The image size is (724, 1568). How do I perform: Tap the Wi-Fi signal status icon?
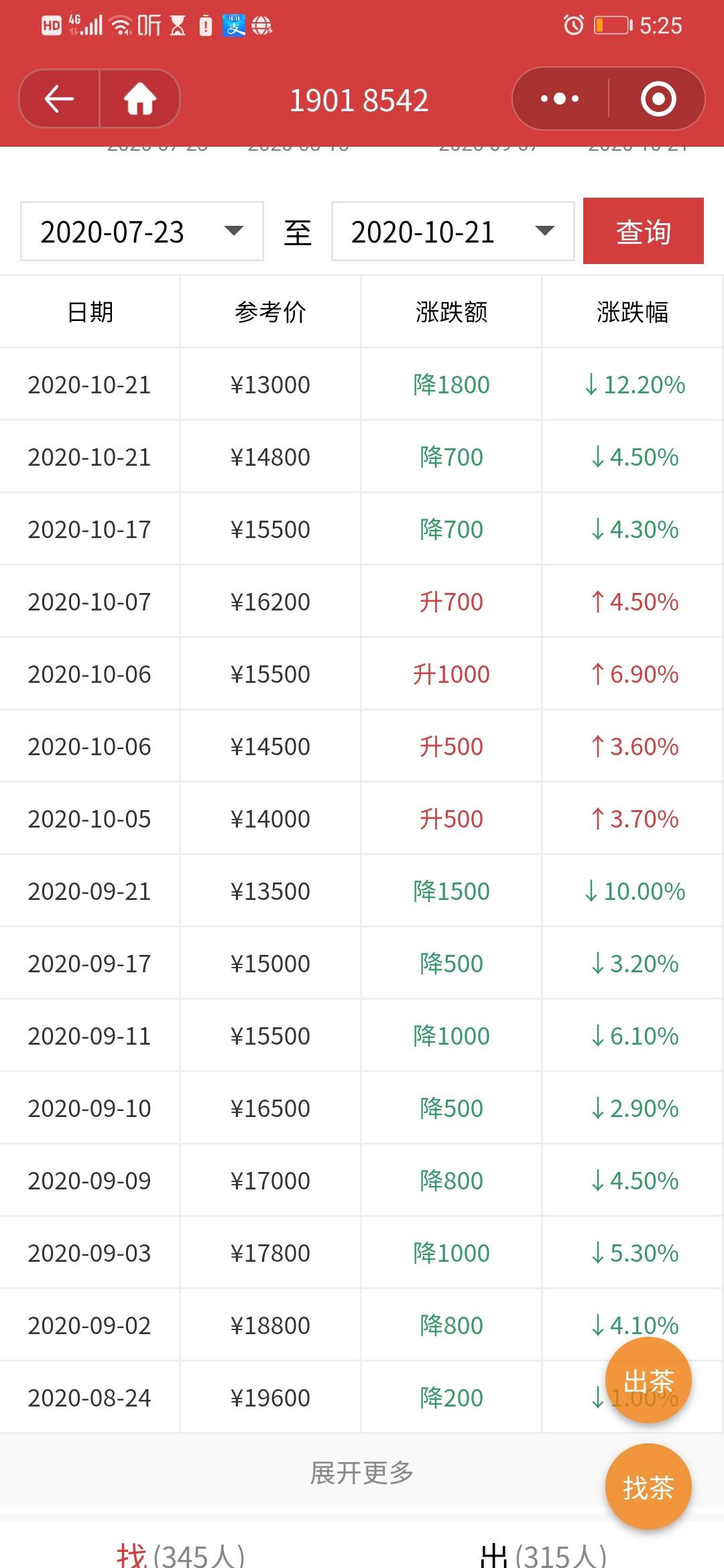coord(121,25)
